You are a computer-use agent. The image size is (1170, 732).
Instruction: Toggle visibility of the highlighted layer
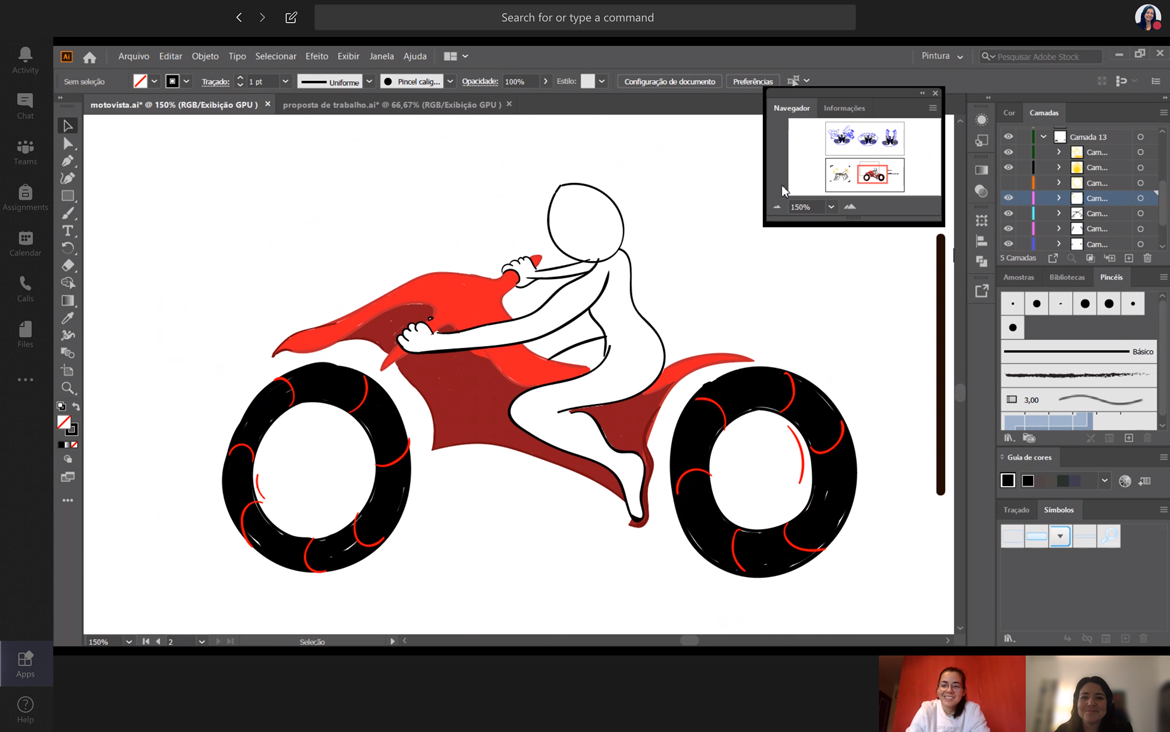click(1008, 198)
